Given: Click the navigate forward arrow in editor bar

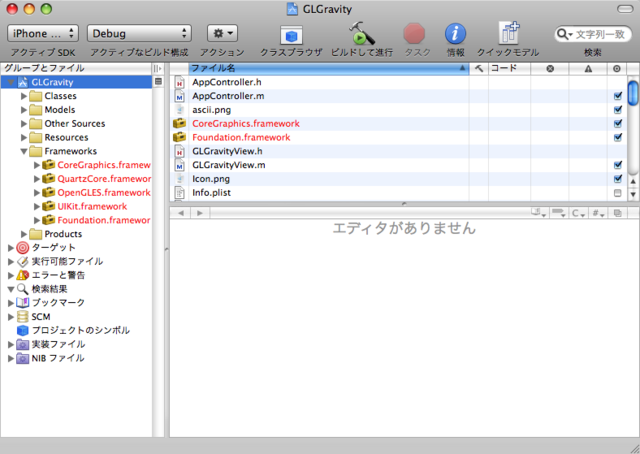Looking at the screenshot, I should pyautogui.click(x=200, y=213).
